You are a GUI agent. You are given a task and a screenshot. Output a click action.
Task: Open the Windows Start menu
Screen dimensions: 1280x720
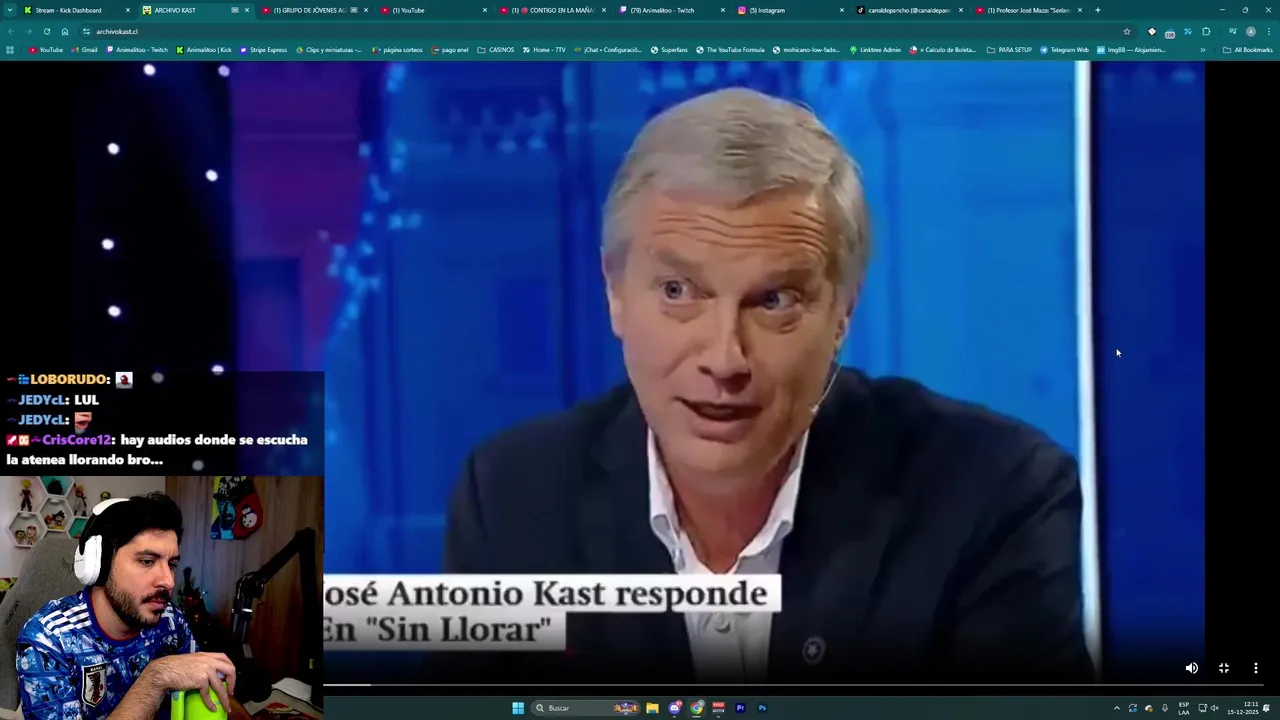pos(518,708)
